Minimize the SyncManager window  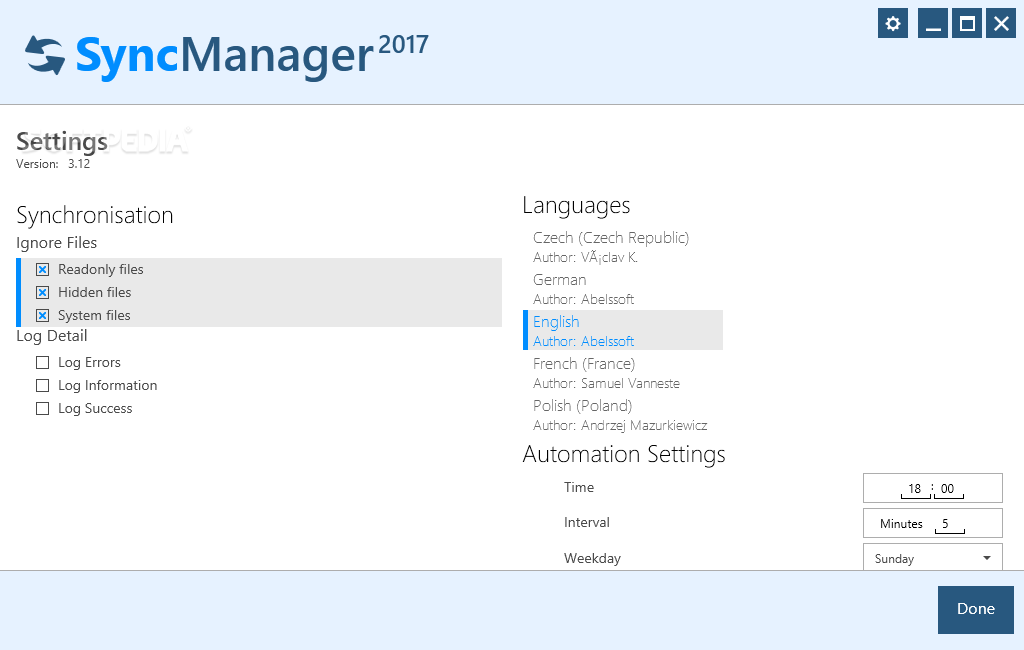tap(933, 24)
